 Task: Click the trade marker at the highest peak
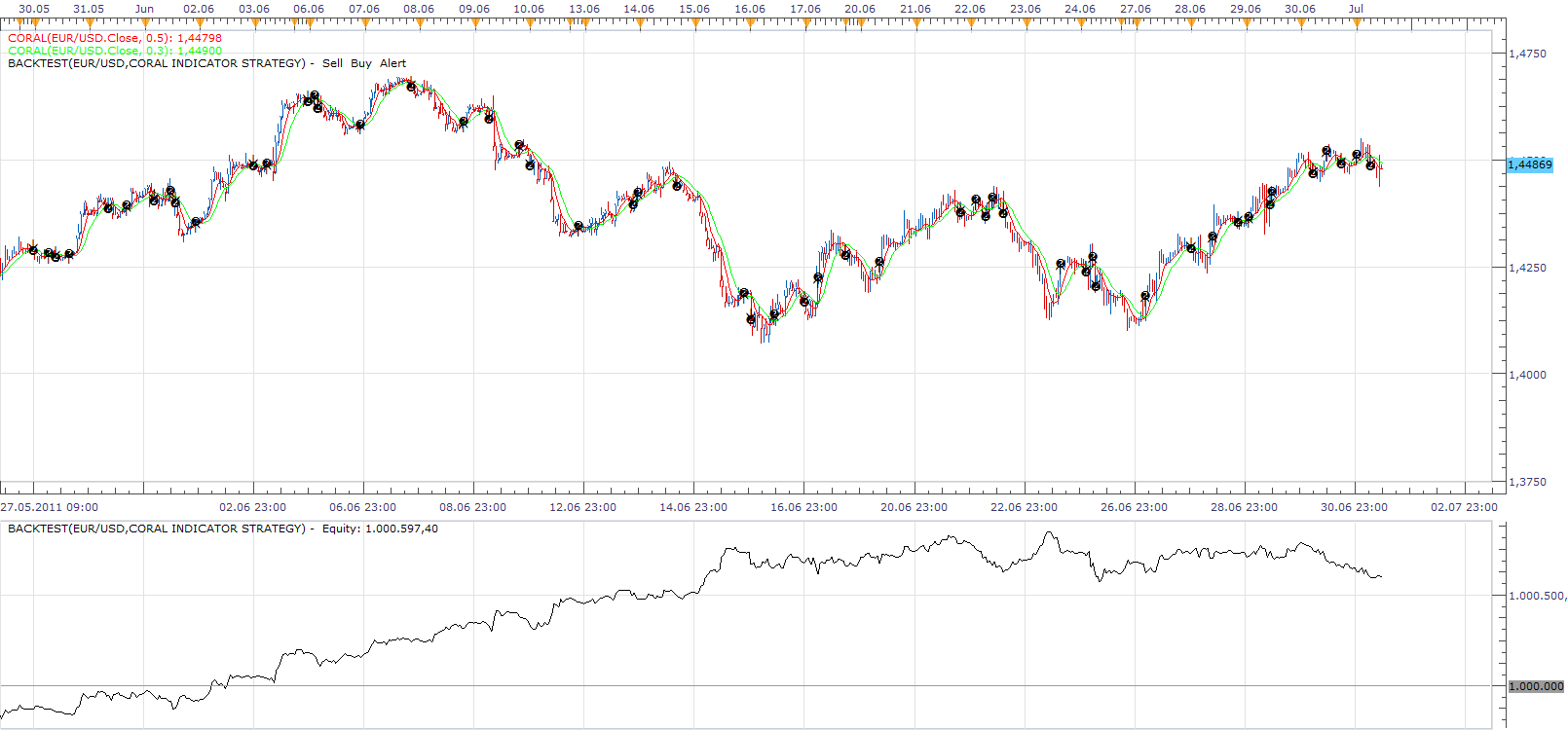411,87
